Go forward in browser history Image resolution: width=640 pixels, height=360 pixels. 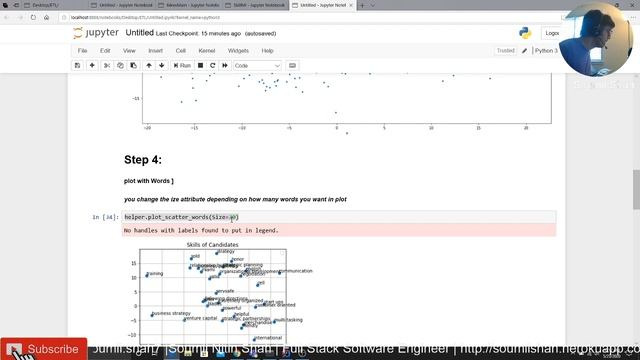click(x=20, y=18)
